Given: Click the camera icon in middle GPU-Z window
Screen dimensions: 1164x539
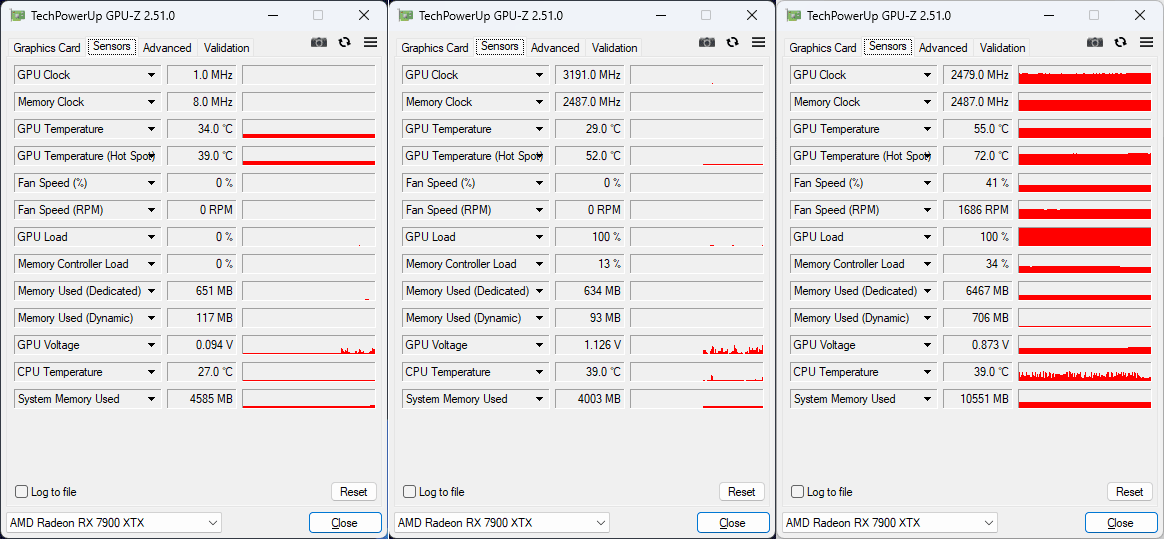Looking at the screenshot, I should (707, 42).
